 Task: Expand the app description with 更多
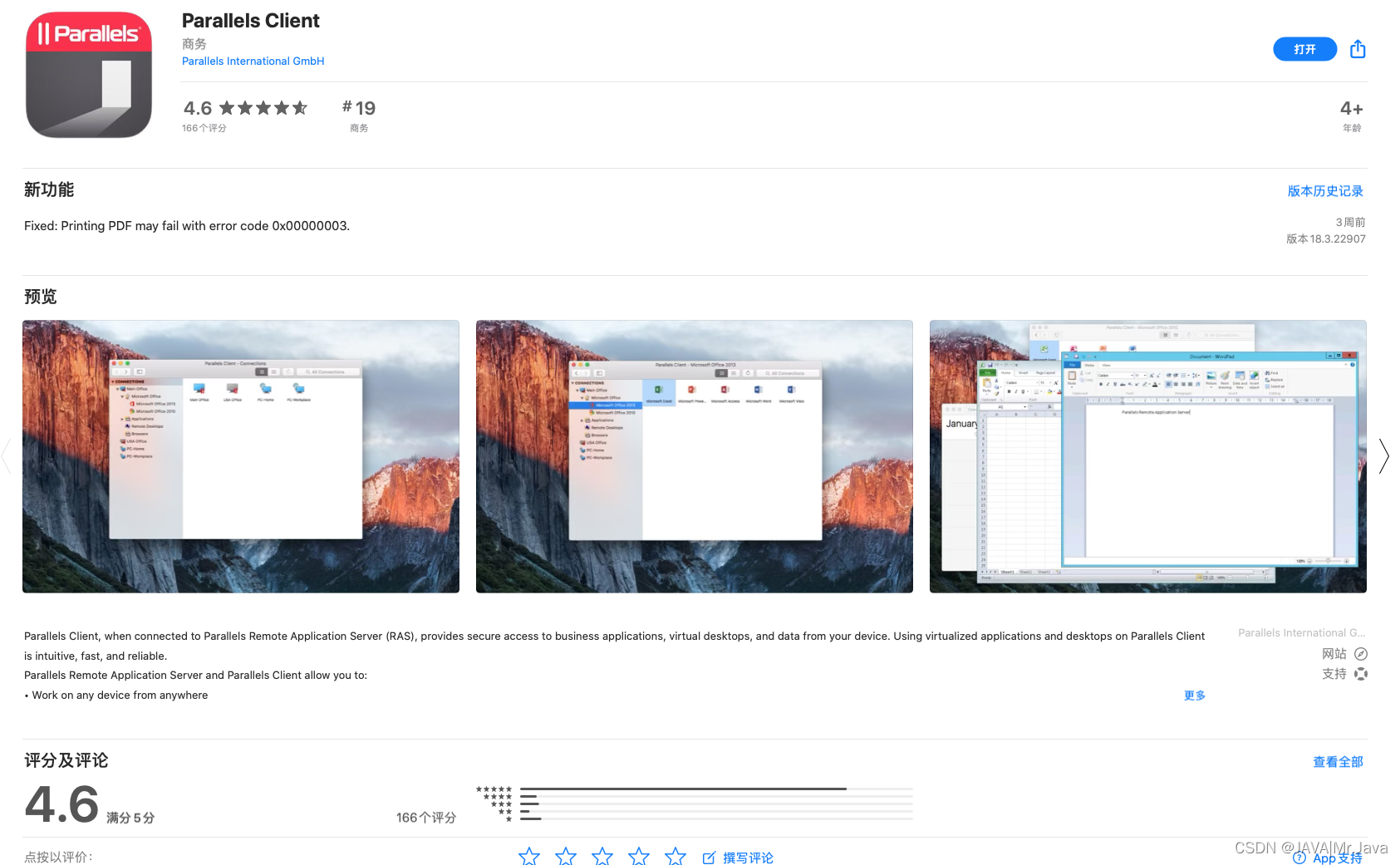[x=1194, y=695]
